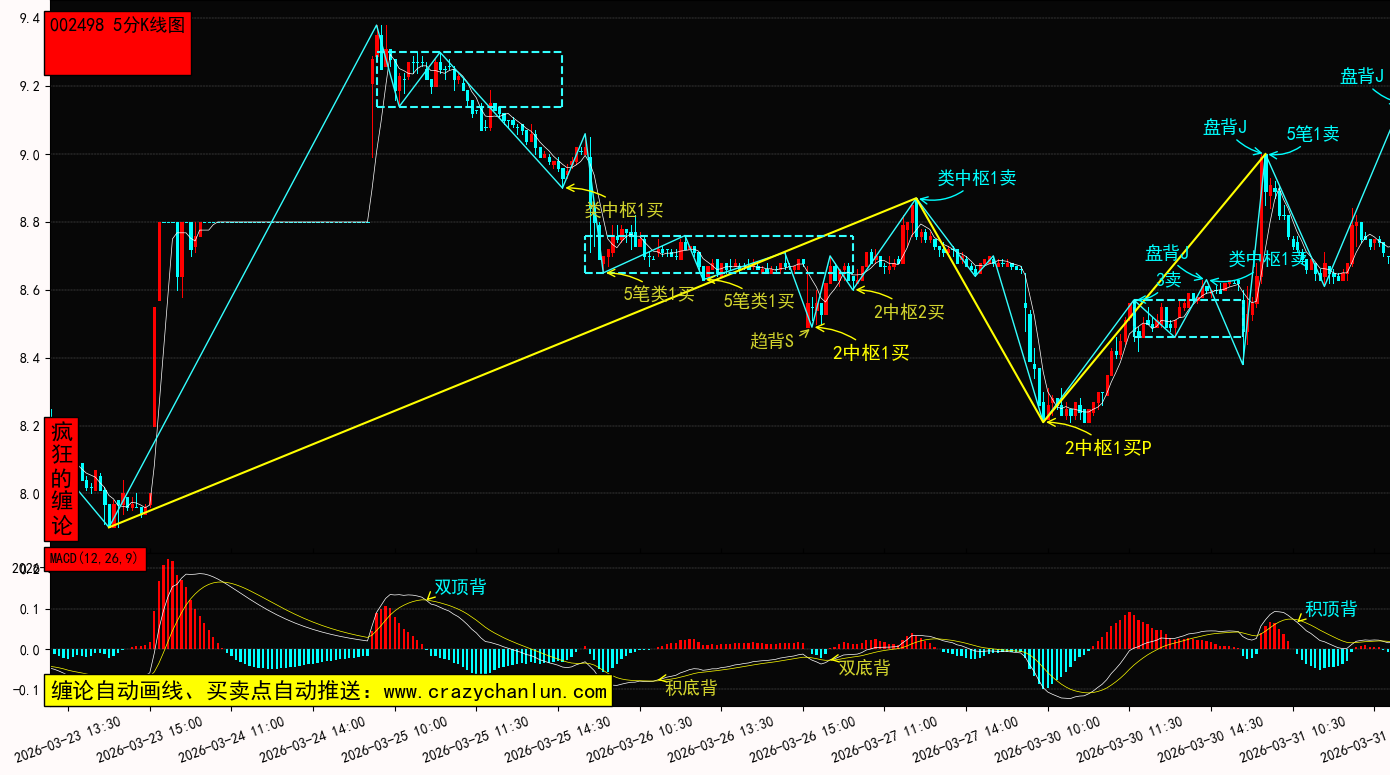The height and width of the screenshot is (775, 1390).
Task: Select the 积顶背 MACD annotation
Action: pyautogui.click(x=1331, y=609)
